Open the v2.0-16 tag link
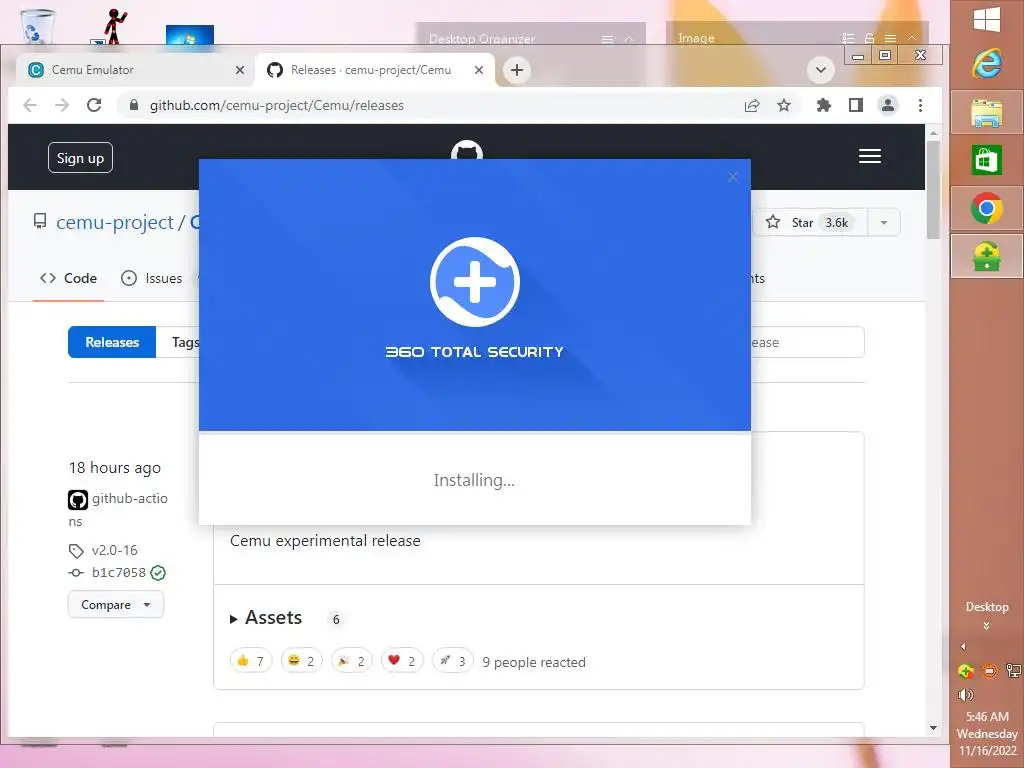This screenshot has height=768, width=1024. pos(114,551)
